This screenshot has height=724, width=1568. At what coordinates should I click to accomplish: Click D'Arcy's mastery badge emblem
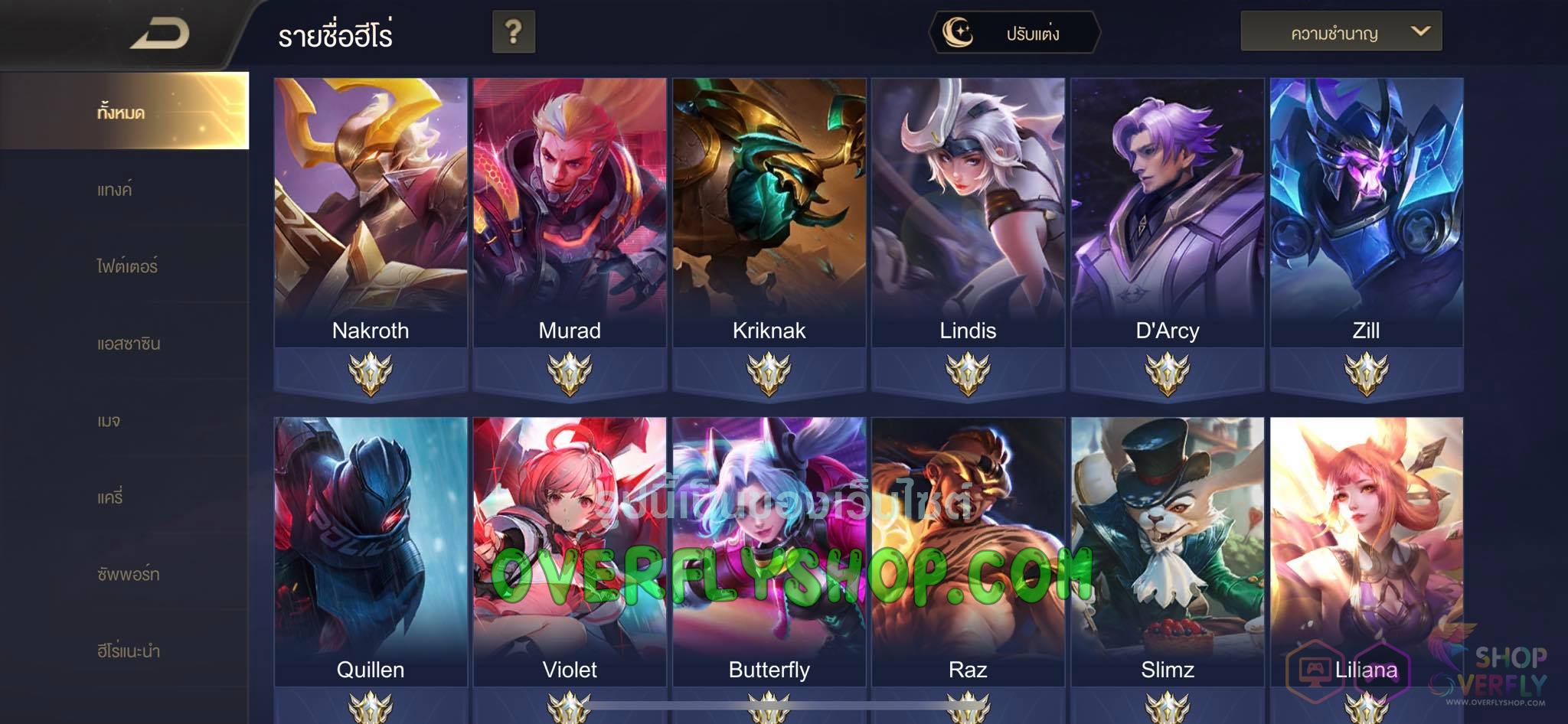1168,374
